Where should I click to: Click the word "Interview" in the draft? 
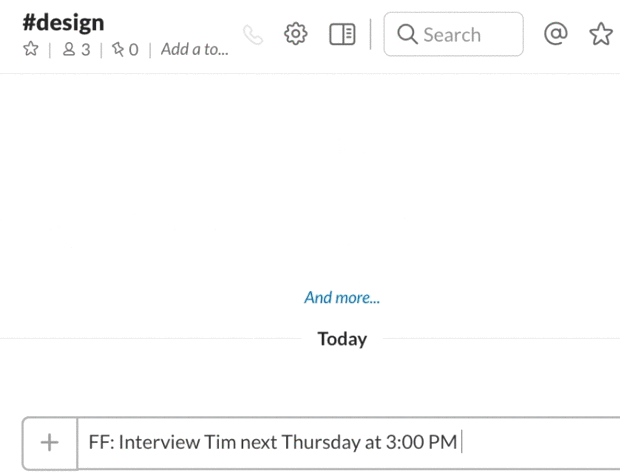click(x=160, y=442)
